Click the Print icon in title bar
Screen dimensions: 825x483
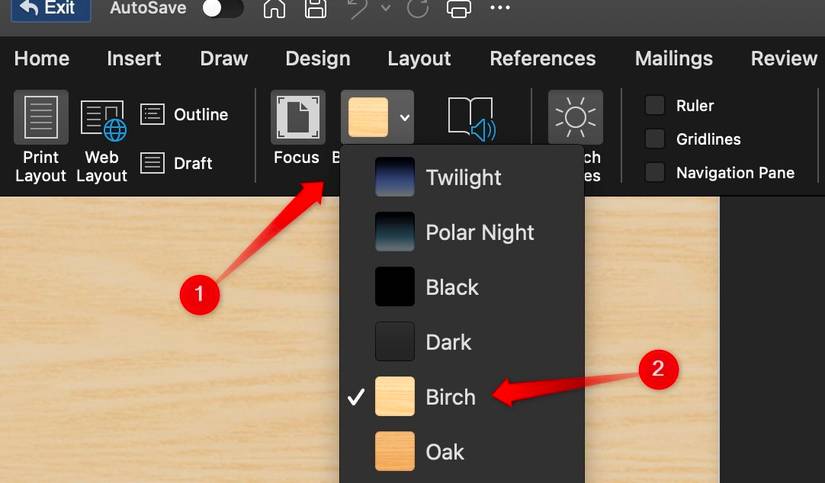[x=459, y=10]
